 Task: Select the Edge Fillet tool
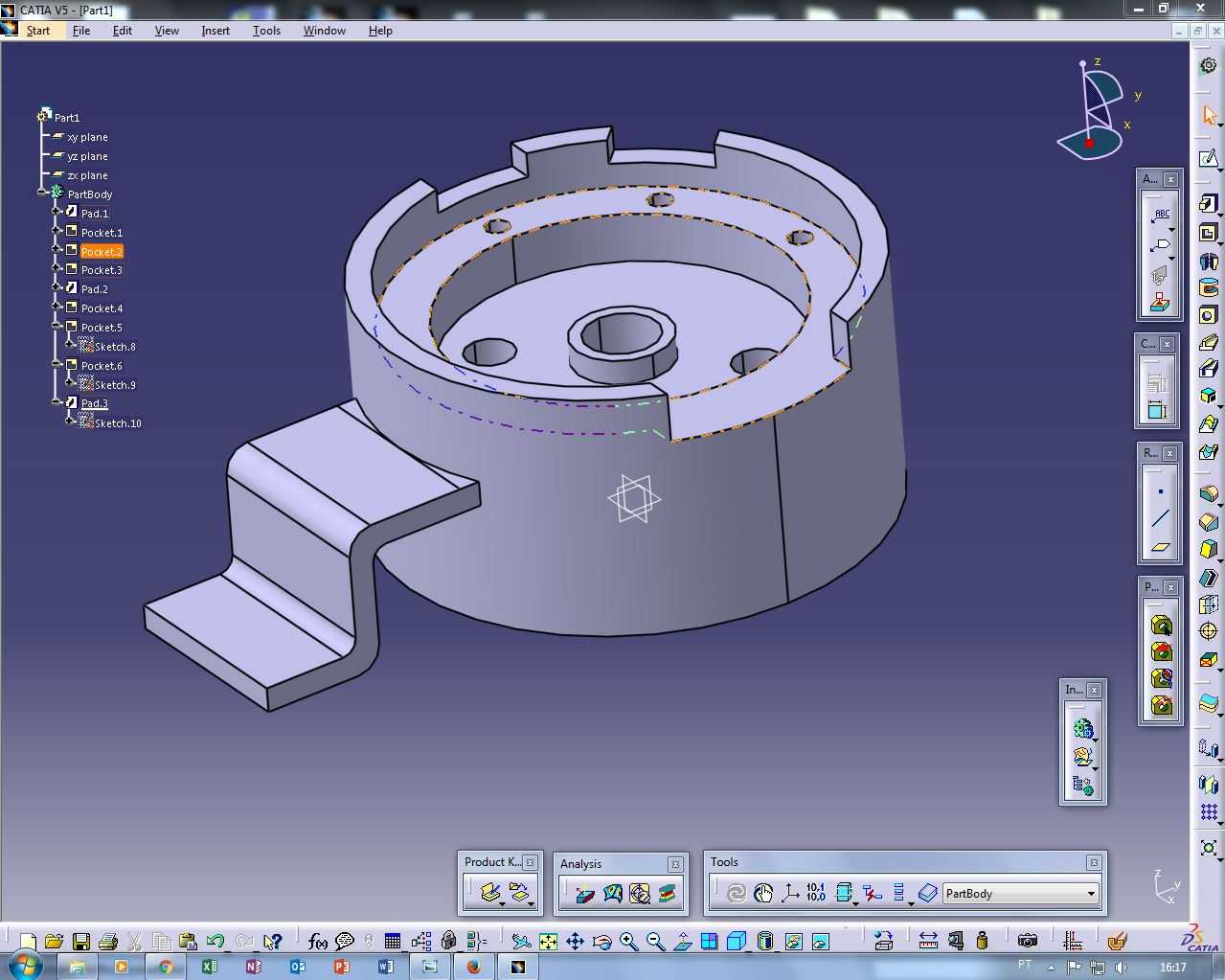1209,494
